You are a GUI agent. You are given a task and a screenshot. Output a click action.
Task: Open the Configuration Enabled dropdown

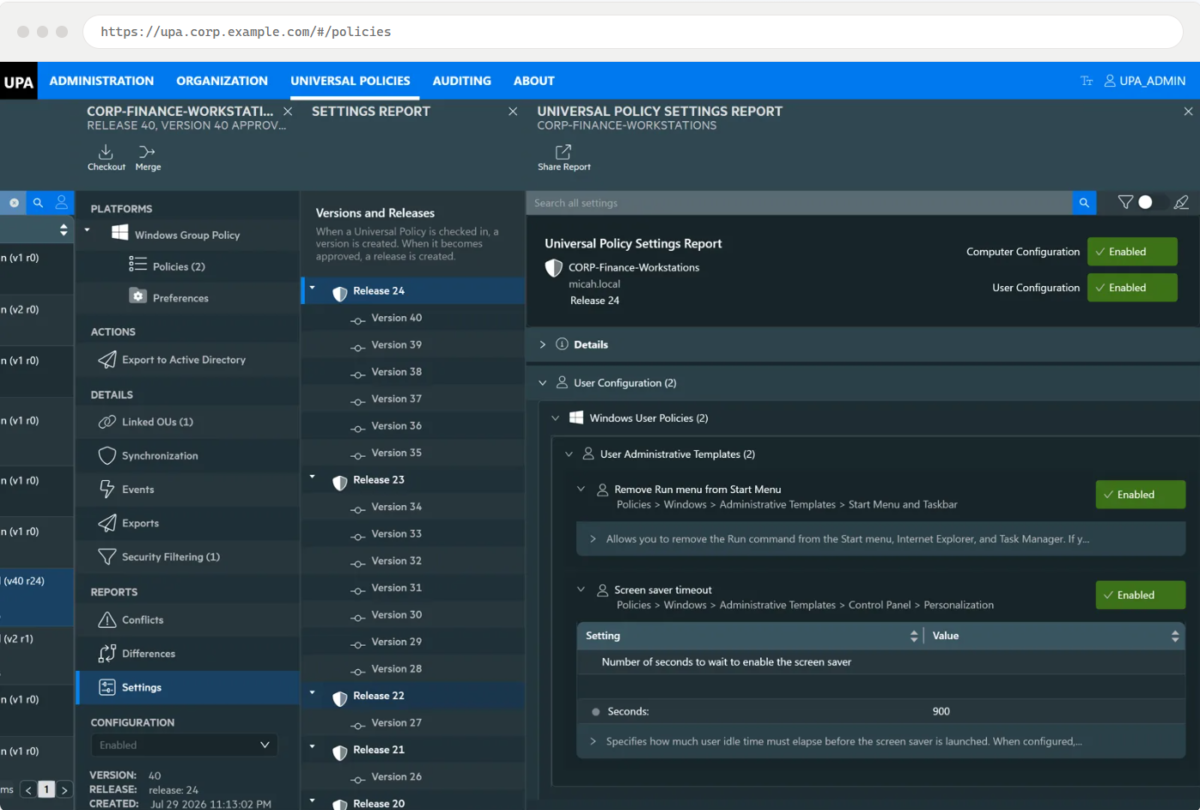coord(184,745)
